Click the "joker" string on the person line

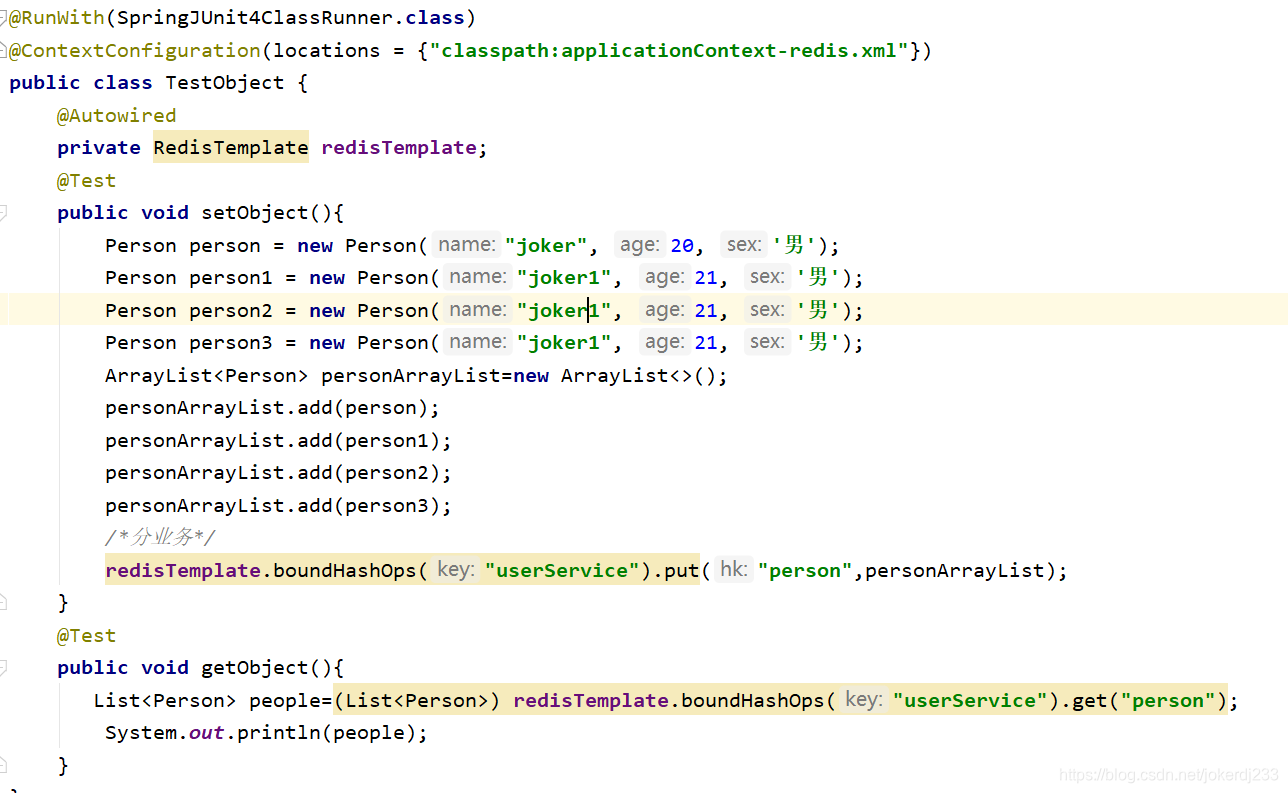pos(546,245)
